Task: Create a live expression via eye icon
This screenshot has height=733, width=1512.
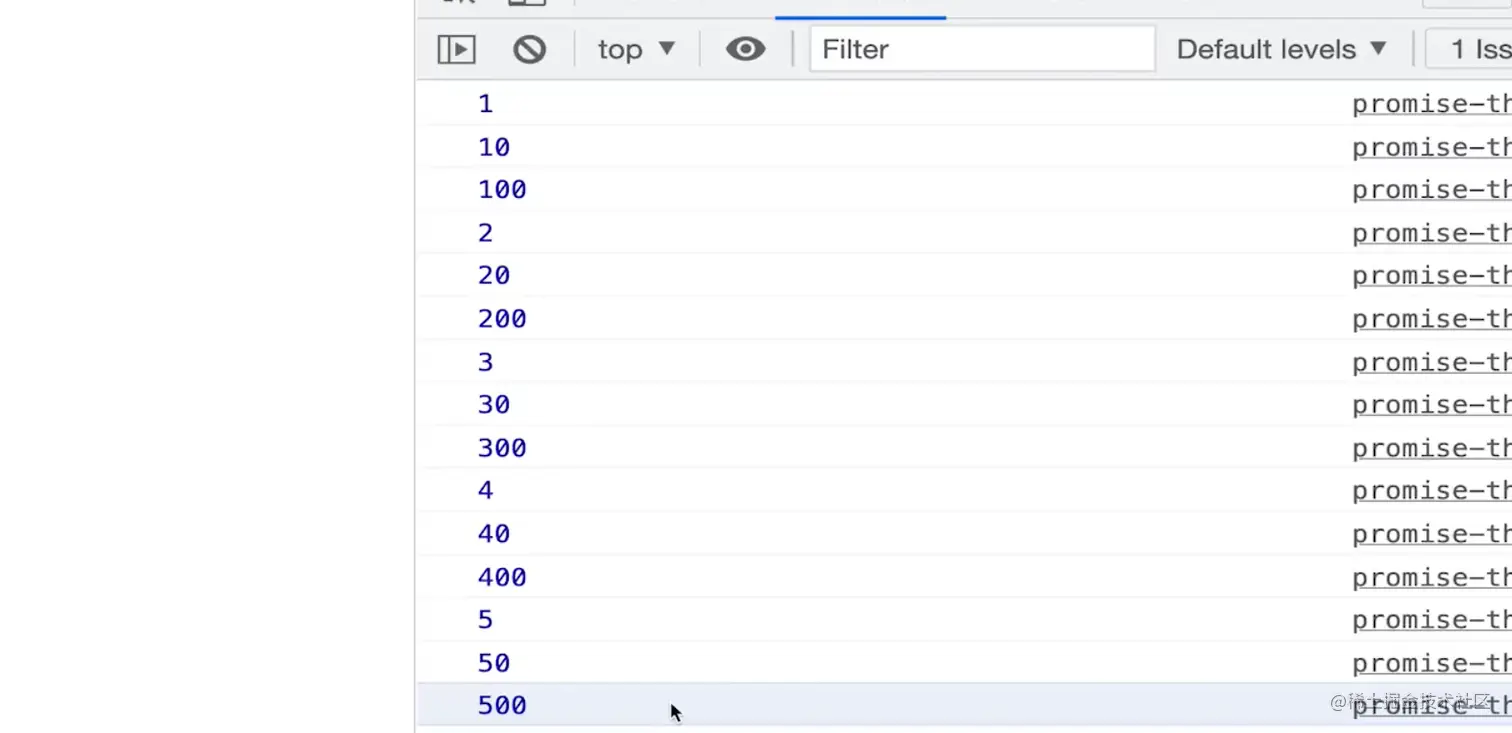Action: pyautogui.click(x=745, y=49)
